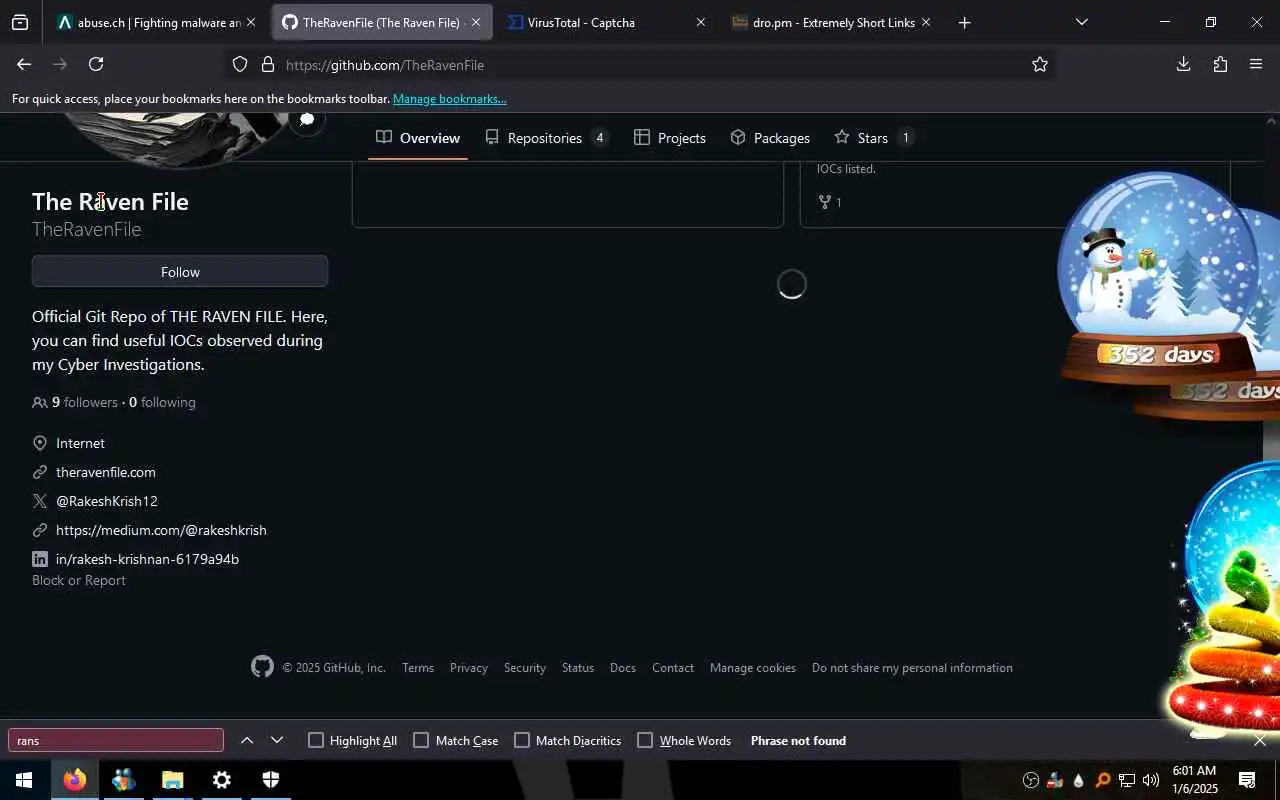The width and height of the screenshot is (1280, 800).
Task: Click the snowman snow globe widget
Action: (1158, 280)
